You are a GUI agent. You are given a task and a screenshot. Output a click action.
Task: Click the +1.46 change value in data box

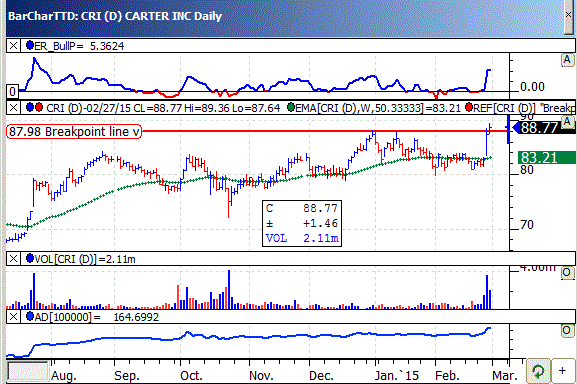tap(320, 223)
